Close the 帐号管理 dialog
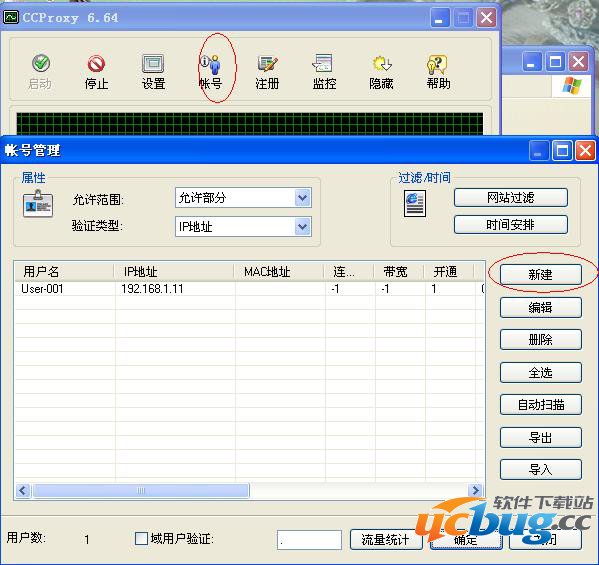Viewport: 599px width, 565px height. [x=586, y=151]
